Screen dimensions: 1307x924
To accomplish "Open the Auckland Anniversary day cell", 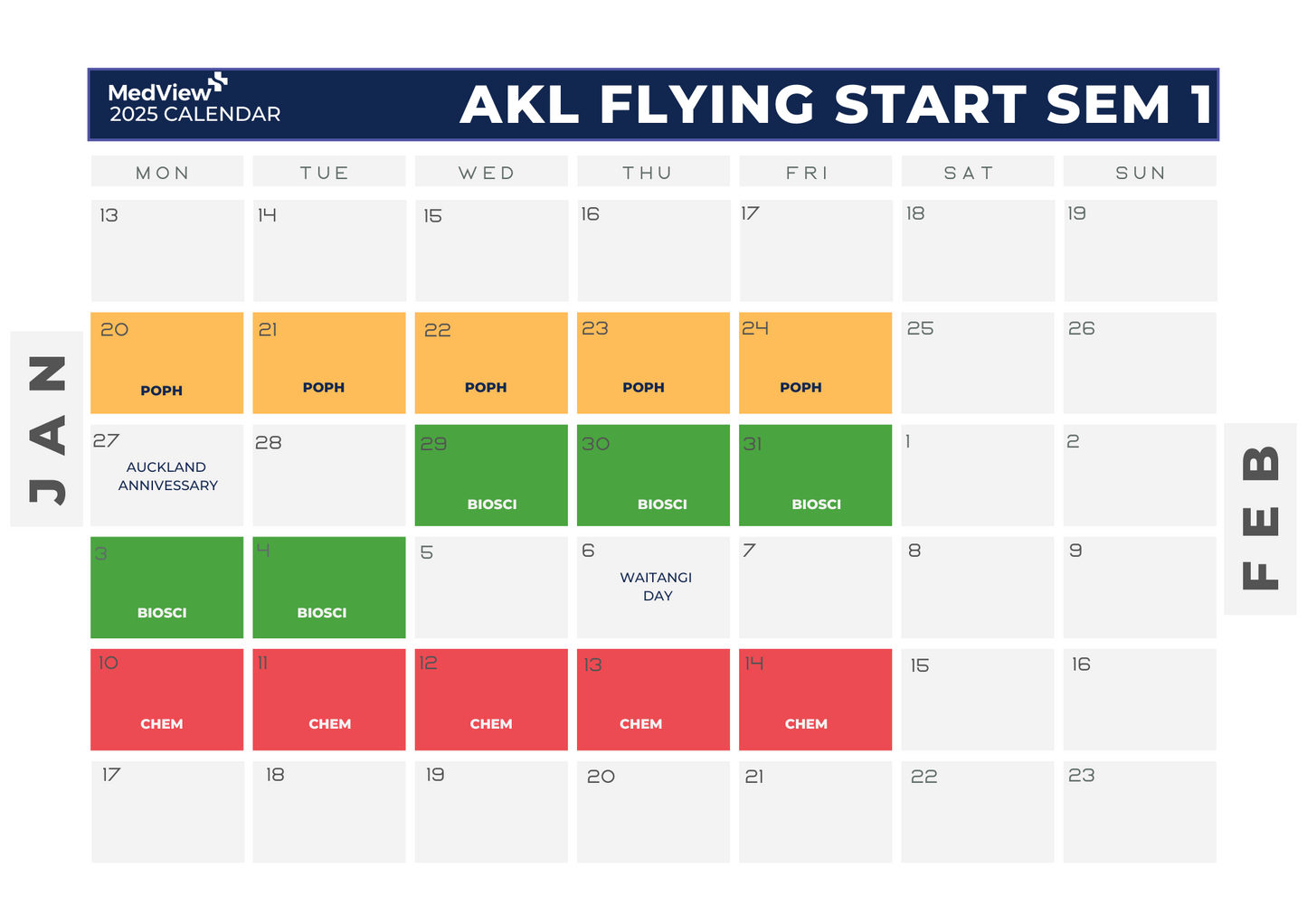I will [167, 476].
